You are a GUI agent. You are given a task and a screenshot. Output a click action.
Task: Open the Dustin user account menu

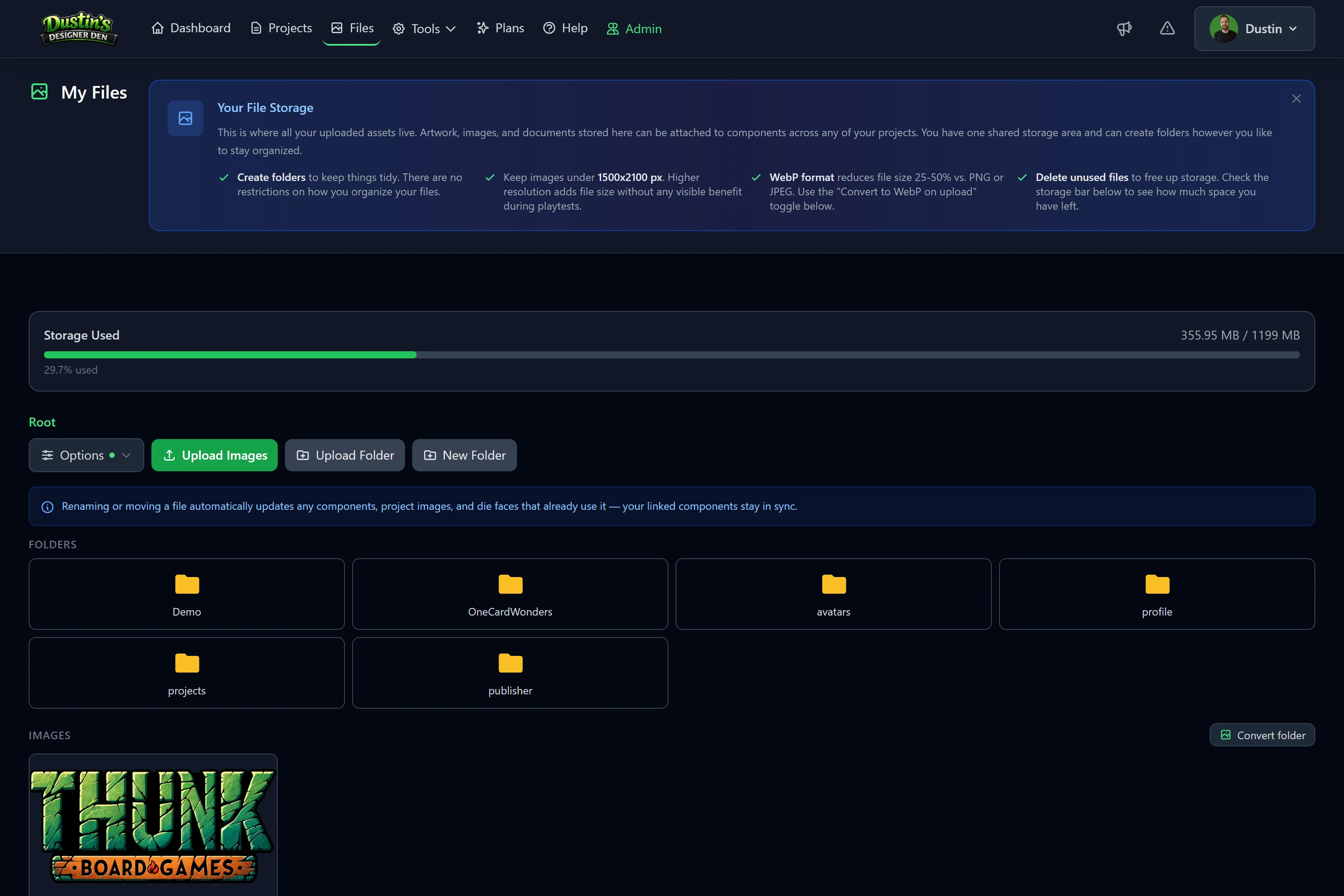click(x=1254, y=29)
